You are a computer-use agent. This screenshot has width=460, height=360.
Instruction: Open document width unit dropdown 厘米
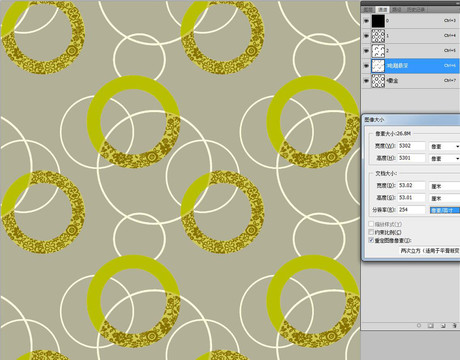click(444, 186)
